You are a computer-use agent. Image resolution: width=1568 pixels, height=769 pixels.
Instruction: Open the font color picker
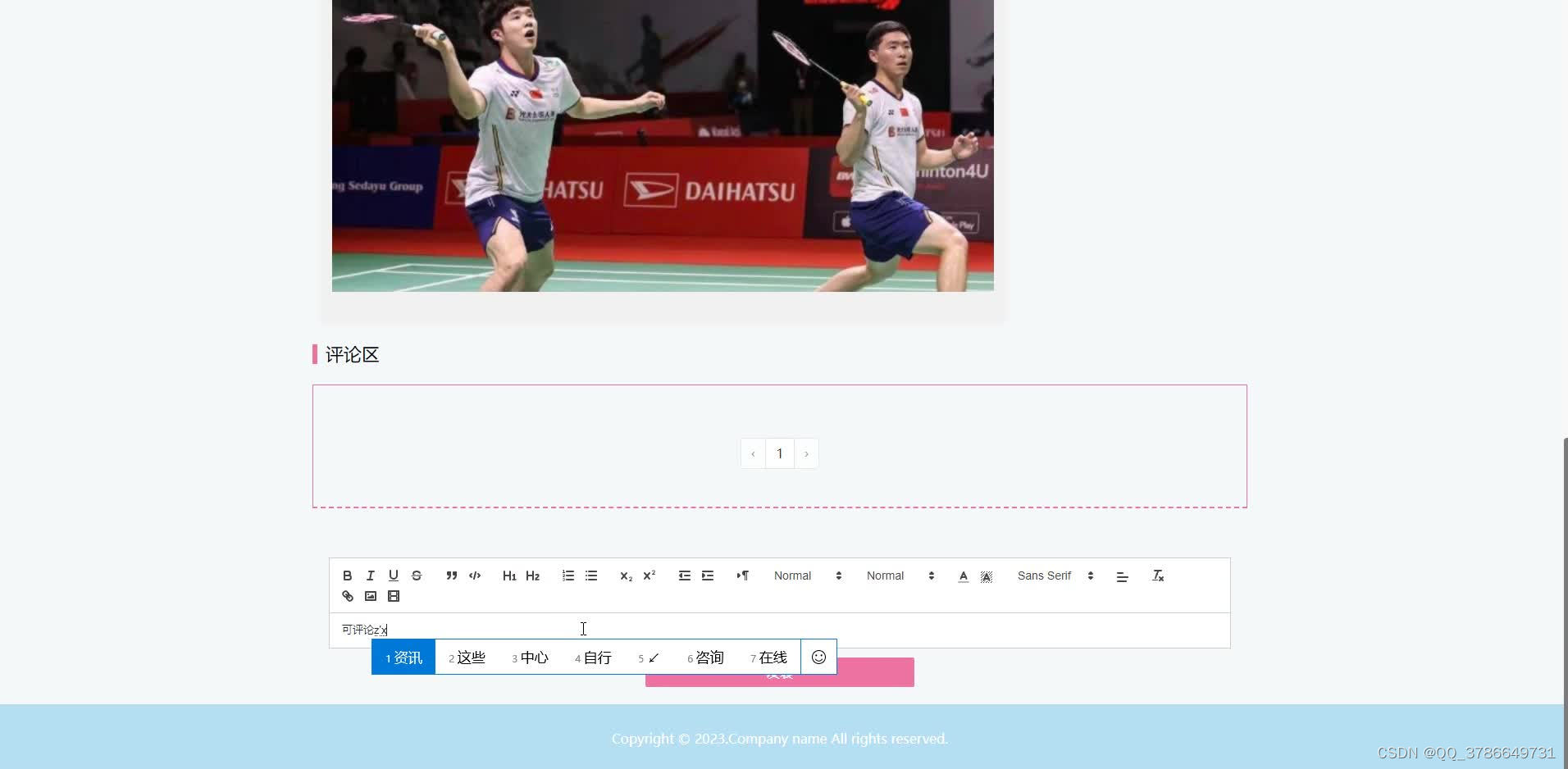pos(964,576)
